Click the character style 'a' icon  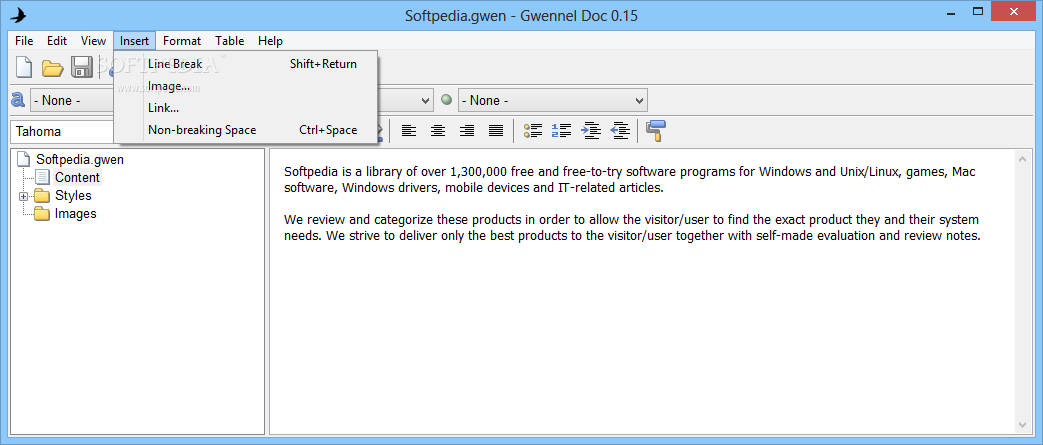point(18,100)
